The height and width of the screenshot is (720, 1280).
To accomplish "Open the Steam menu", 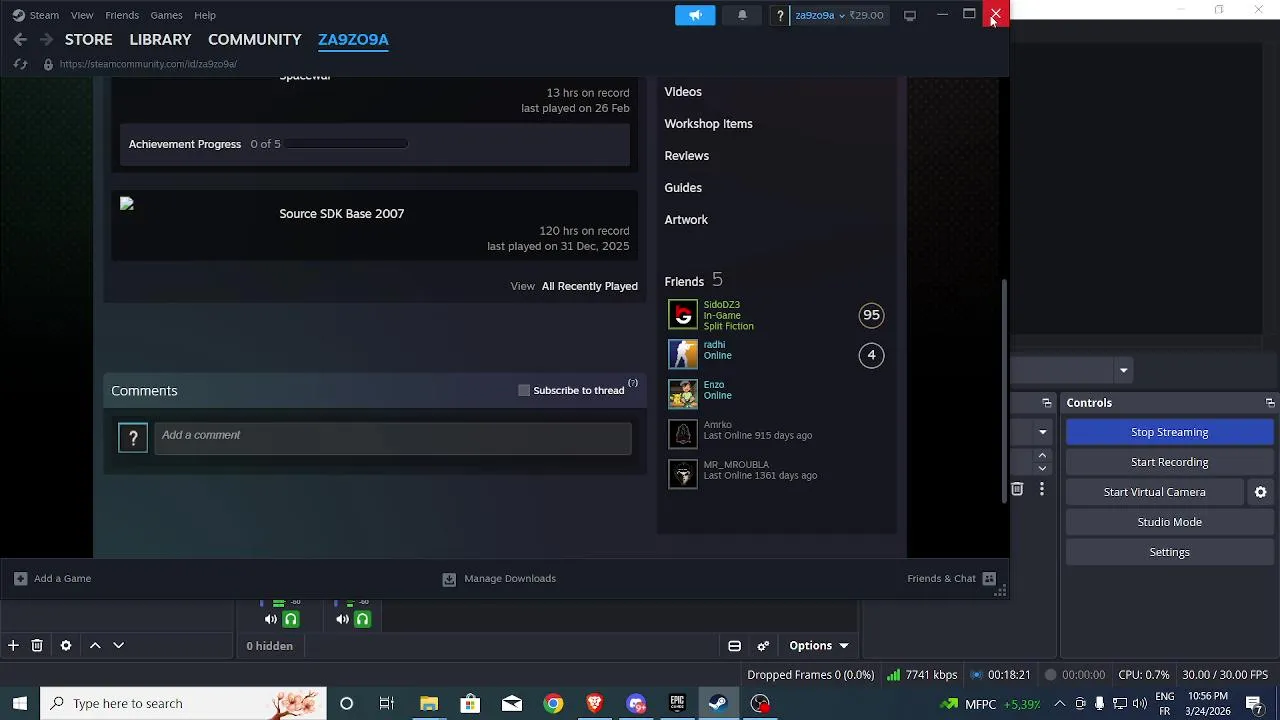I will [x=44, y=15].
